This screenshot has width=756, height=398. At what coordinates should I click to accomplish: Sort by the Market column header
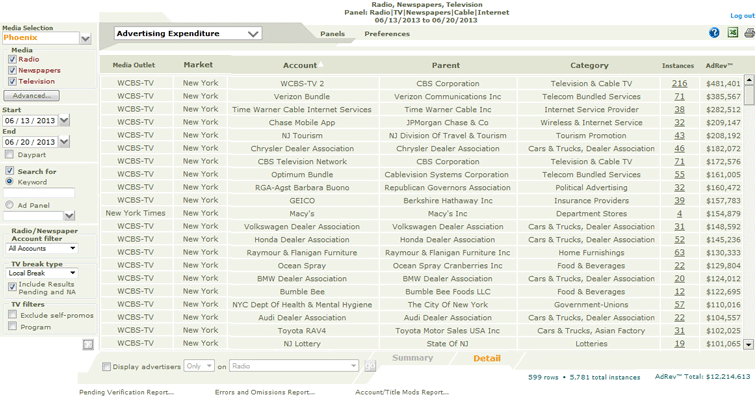click(x=198, y=65)
